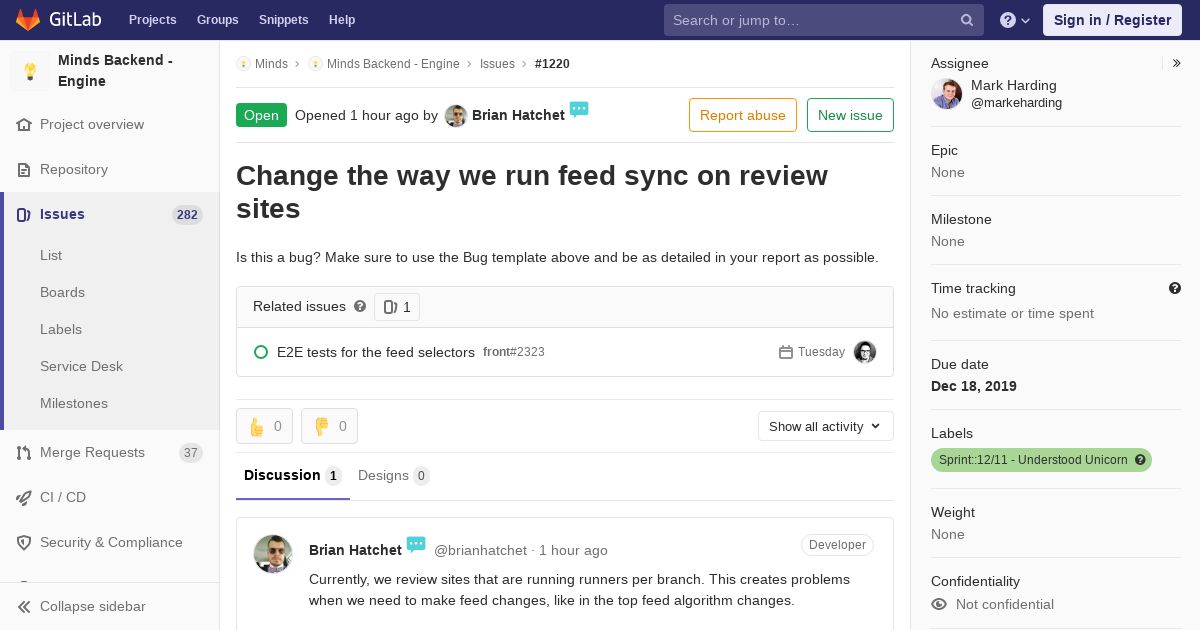Open E2E tests for the feed selectors
1200x630 pixels.
click(x=376, y=353)
